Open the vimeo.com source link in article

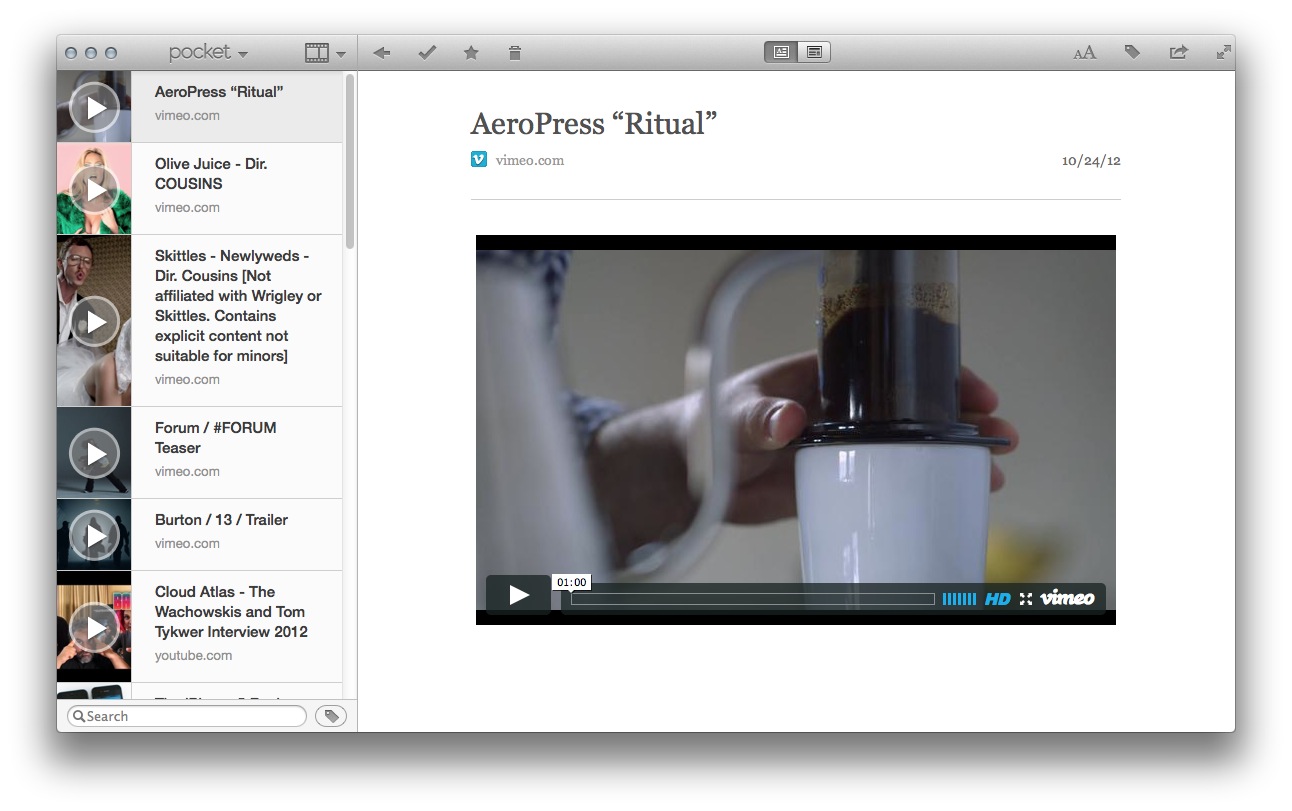530,160
